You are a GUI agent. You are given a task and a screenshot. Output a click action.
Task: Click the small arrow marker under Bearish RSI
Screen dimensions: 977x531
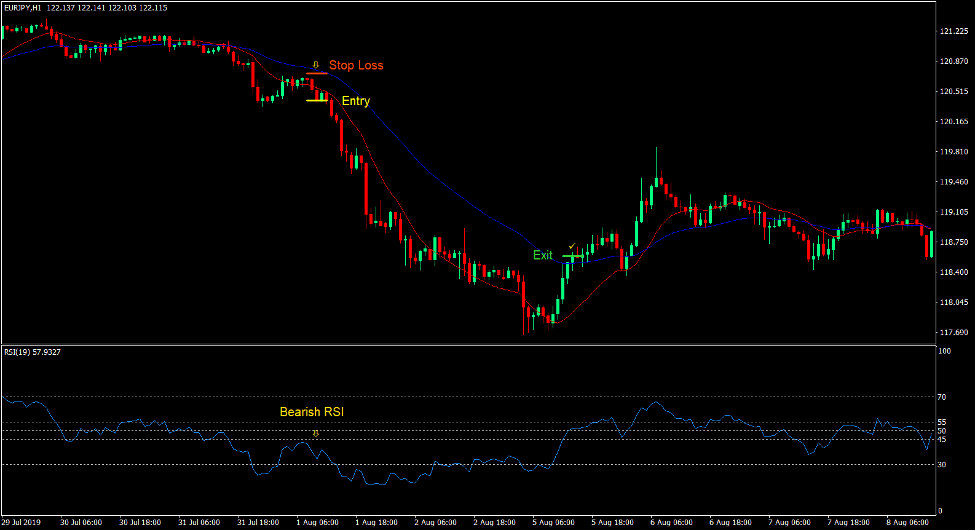click(x=315, y=433)
